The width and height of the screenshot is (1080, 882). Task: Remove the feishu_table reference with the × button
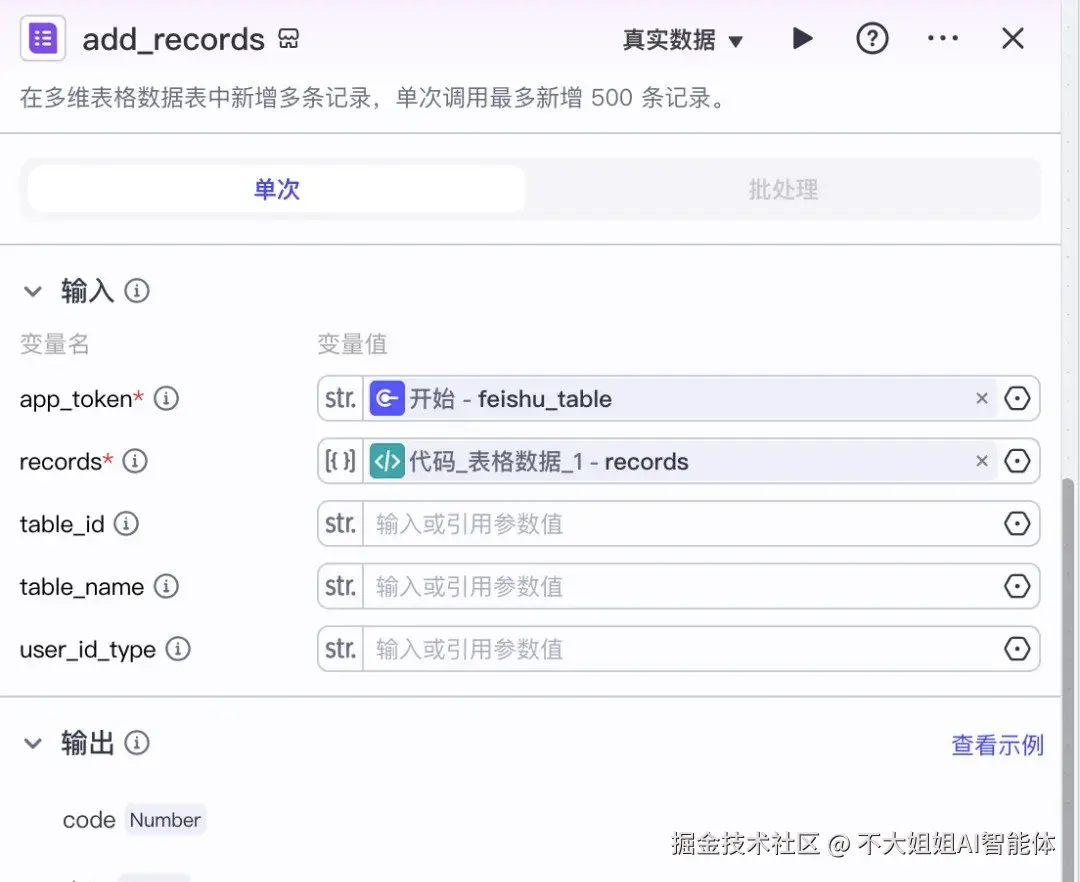coord(981,398)
